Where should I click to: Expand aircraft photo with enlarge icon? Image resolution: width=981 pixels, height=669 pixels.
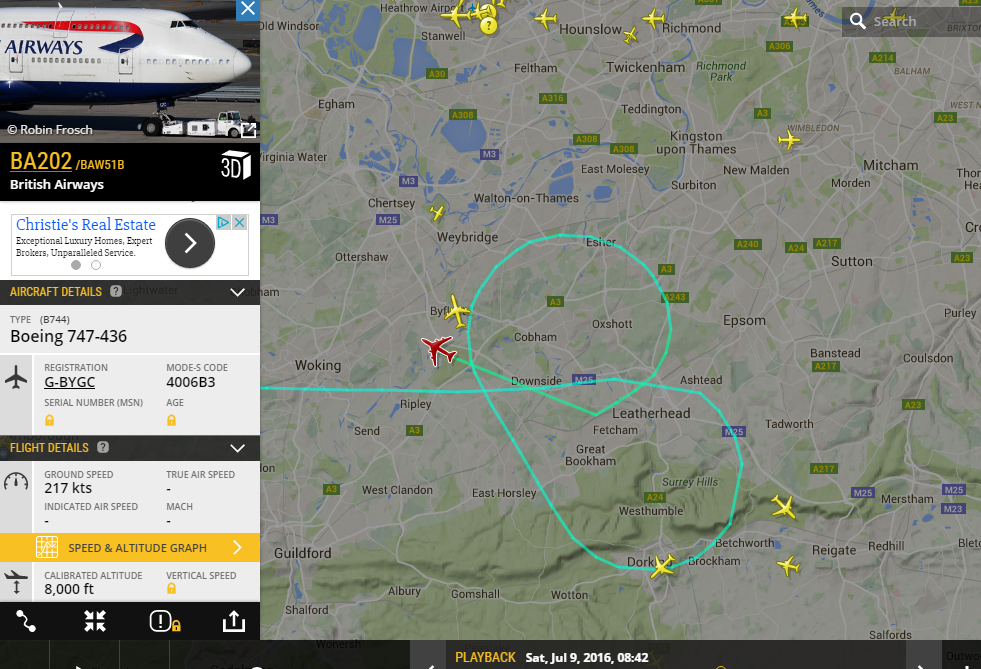coord(248,130)
